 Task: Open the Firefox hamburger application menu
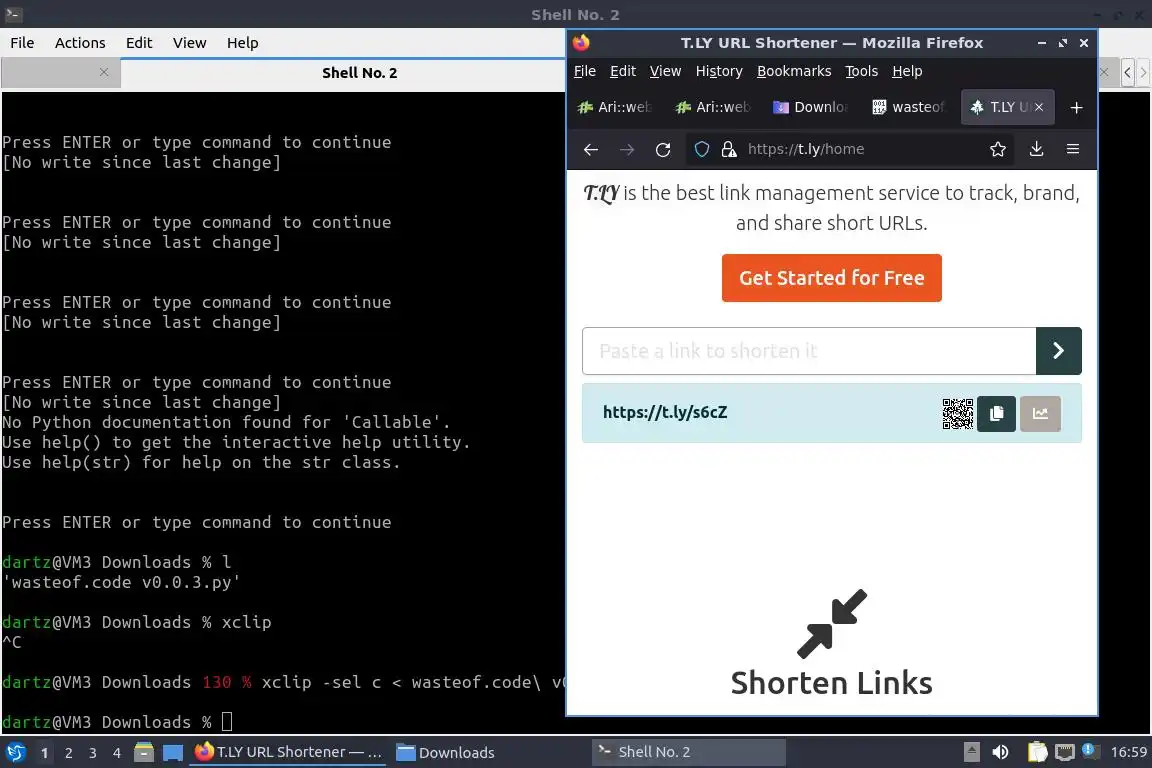coord(1073,149)
